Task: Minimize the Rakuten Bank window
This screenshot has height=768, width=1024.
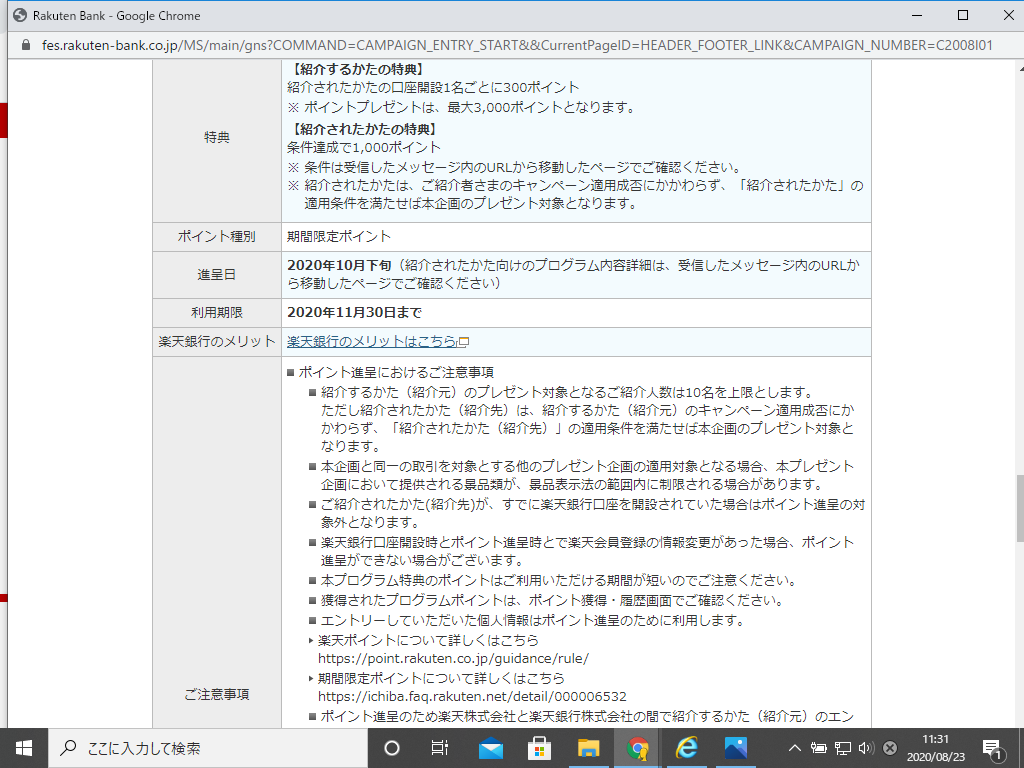Action: click(917, 15)
